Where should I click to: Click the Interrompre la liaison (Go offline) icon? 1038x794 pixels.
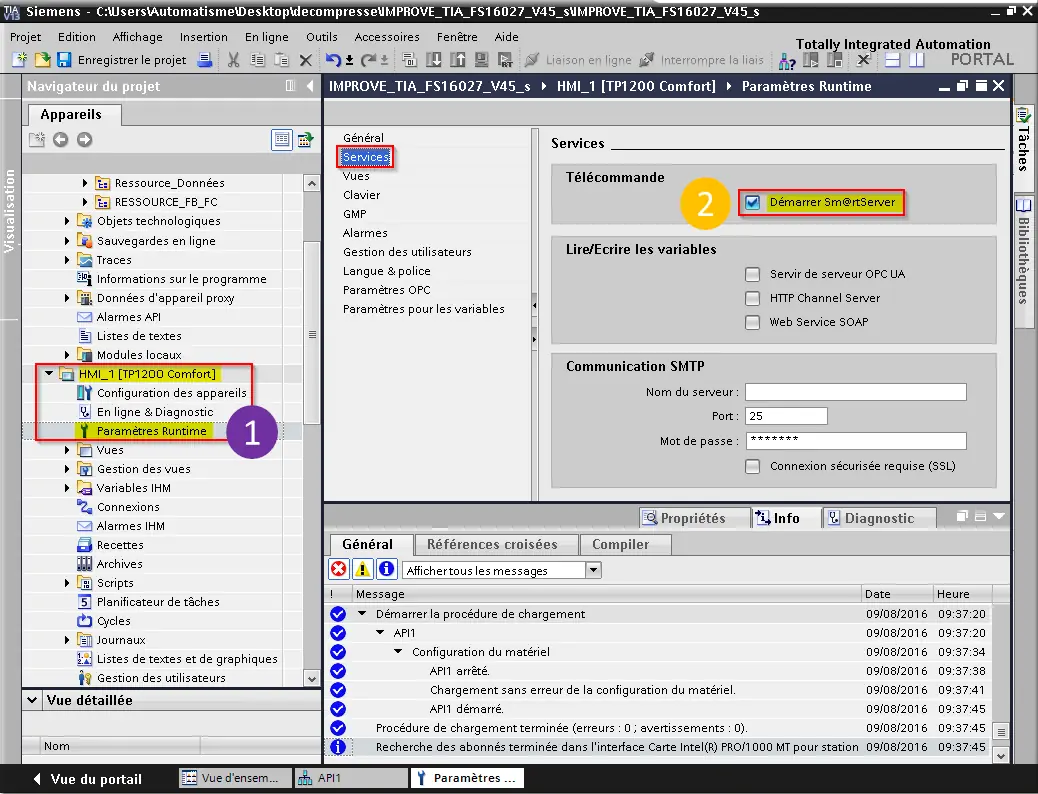click(x=647, y=60)
